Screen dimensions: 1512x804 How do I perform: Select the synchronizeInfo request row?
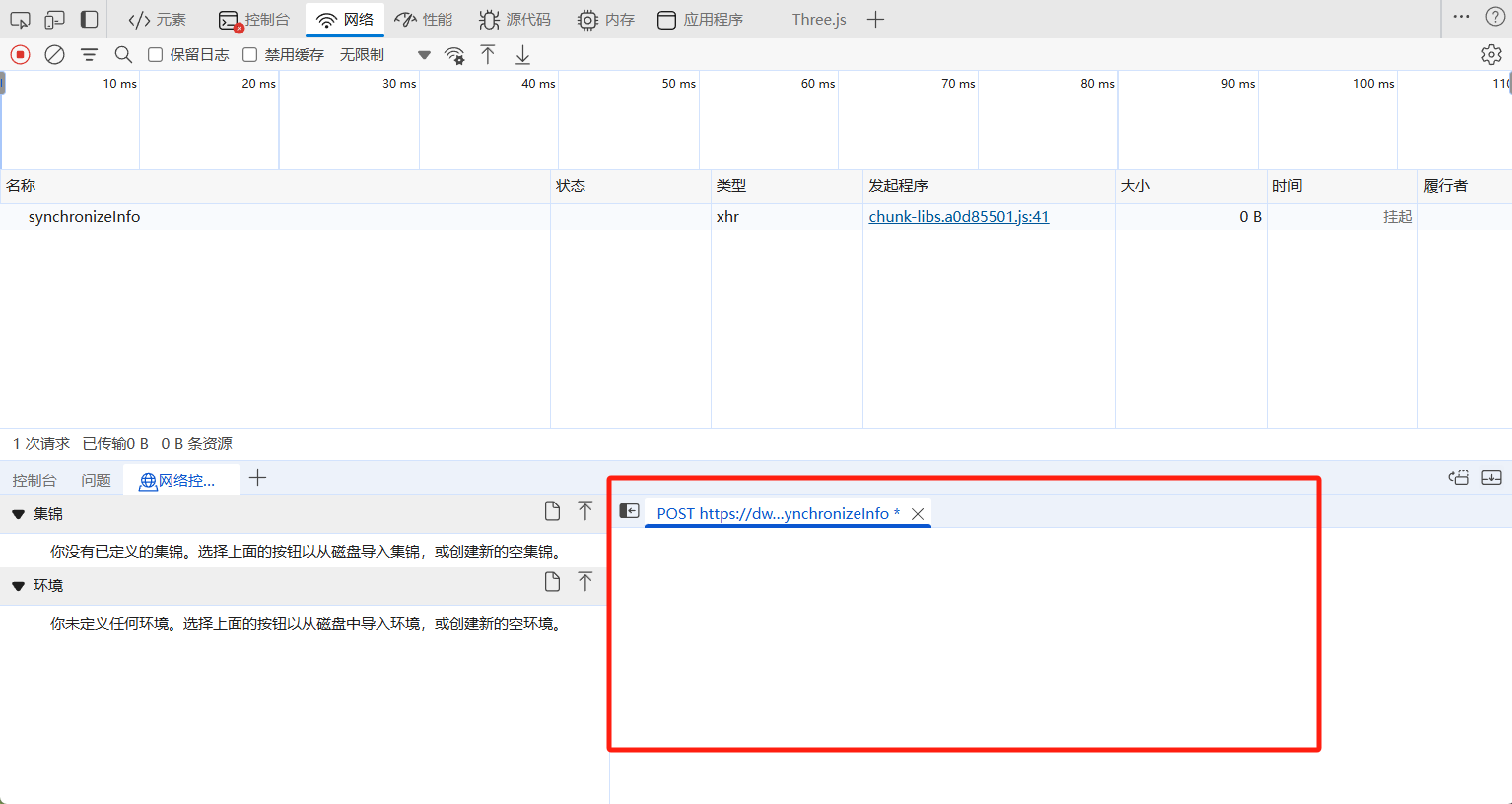84,217
